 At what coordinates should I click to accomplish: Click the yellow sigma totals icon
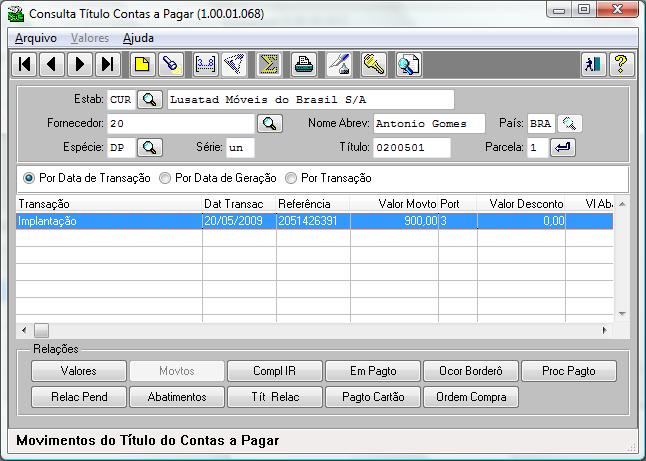[x=269, y=64]
